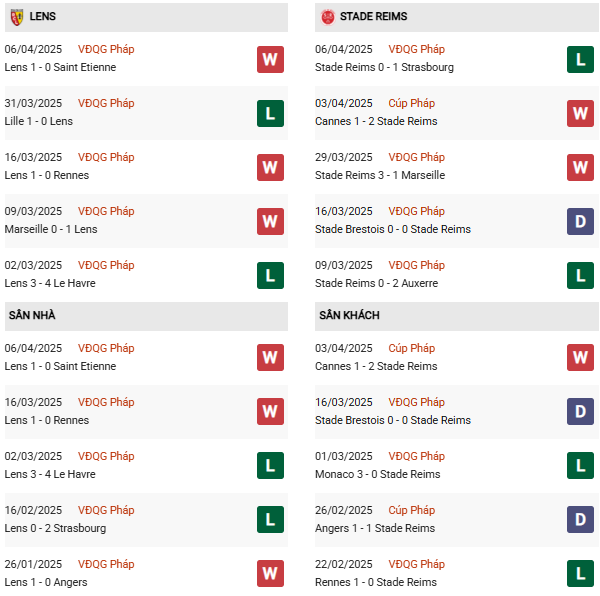600x596 pixels.
Task: Click the W badge beside Marseille 0 - 1 Lens
Action: point(270,221)
